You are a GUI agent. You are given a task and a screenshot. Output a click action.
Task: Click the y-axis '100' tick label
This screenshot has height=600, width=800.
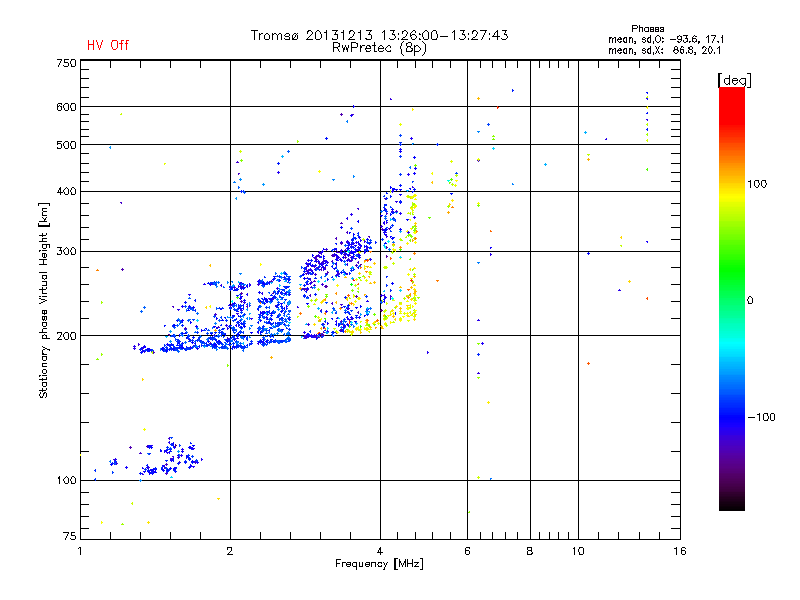pyautogui.click(x=66, y=480)
